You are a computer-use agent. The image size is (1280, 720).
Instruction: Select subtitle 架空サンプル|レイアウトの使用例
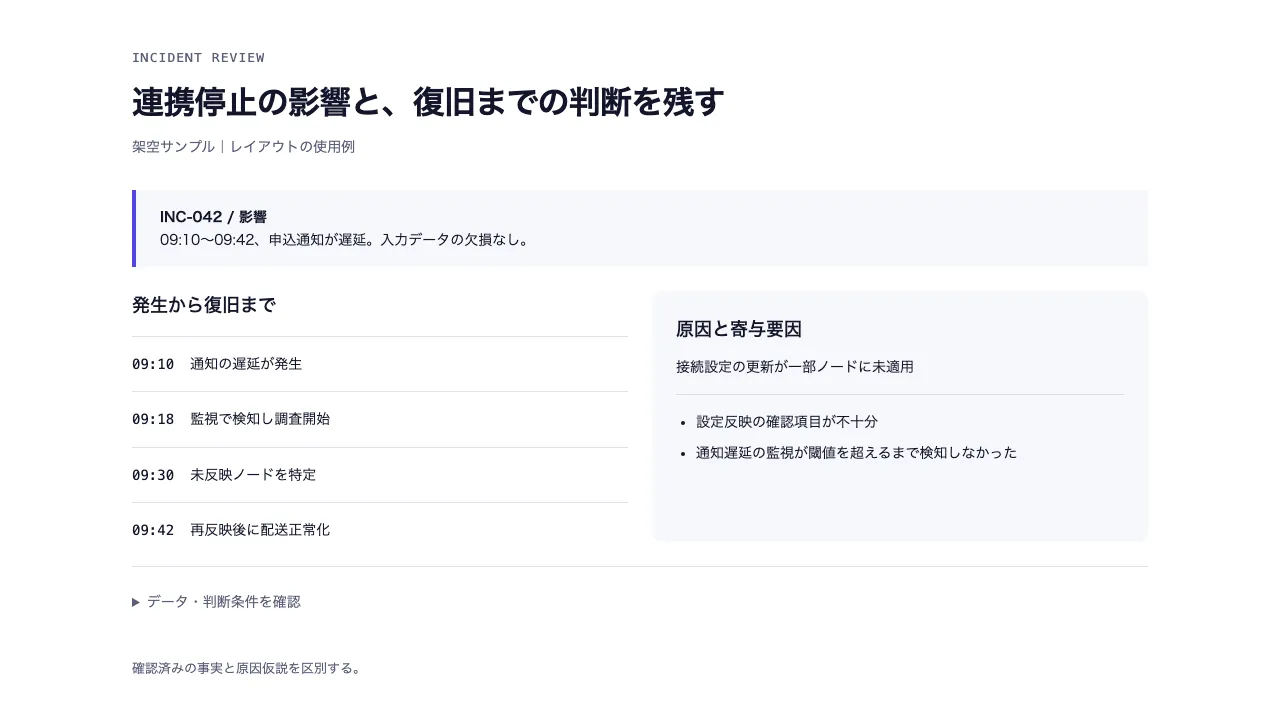click(x=243, y=147)
